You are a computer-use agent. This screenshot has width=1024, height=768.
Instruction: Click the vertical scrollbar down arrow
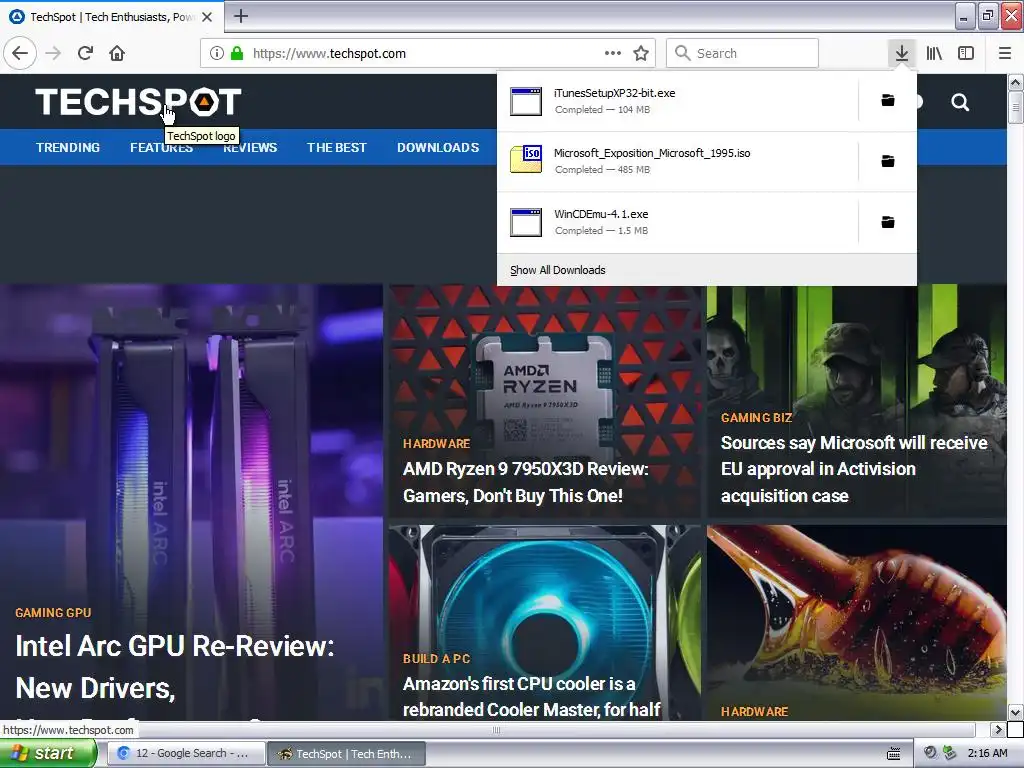coord(1015,712)
